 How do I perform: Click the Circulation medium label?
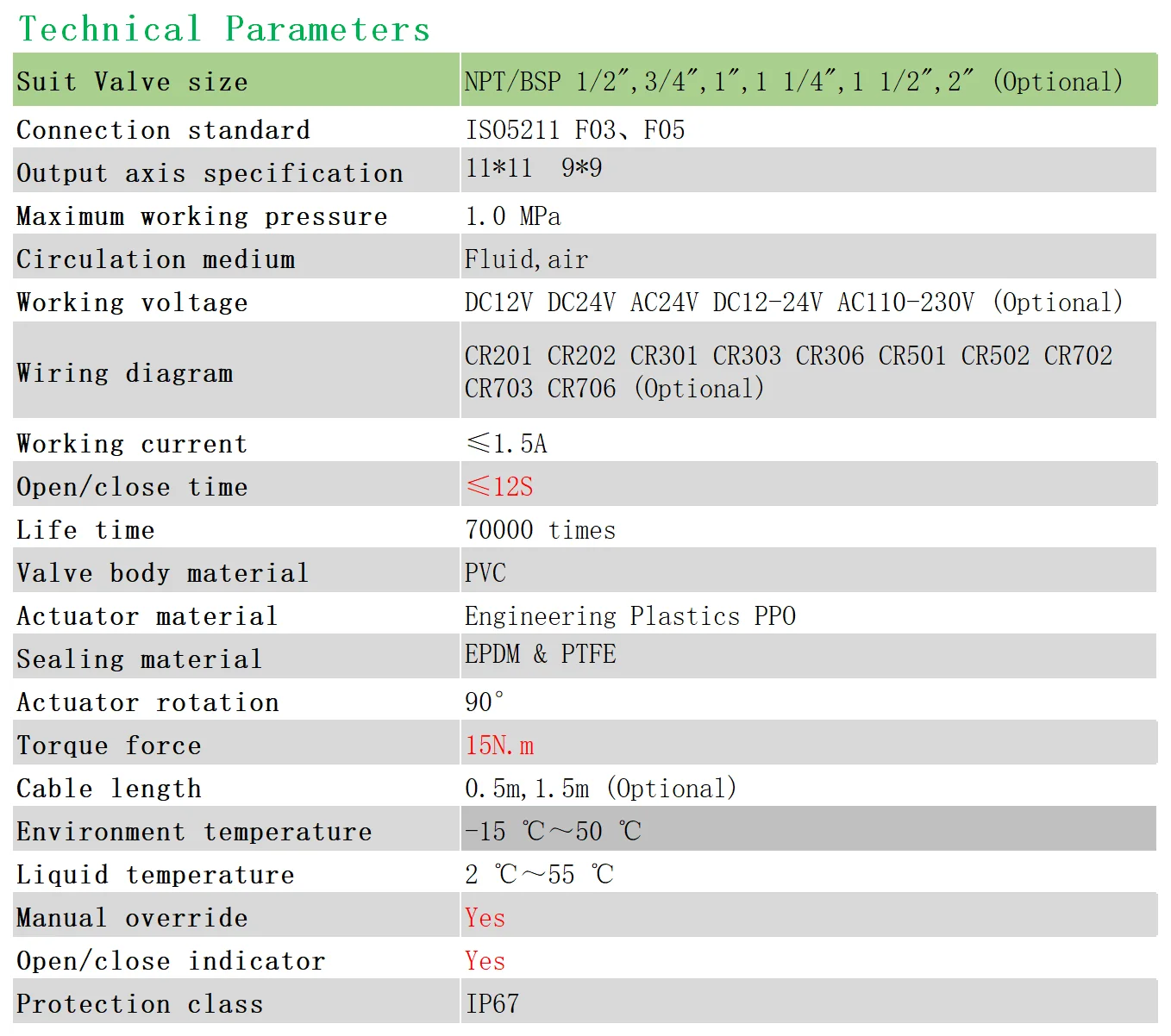pyautogui.click(x=156, y=259)
